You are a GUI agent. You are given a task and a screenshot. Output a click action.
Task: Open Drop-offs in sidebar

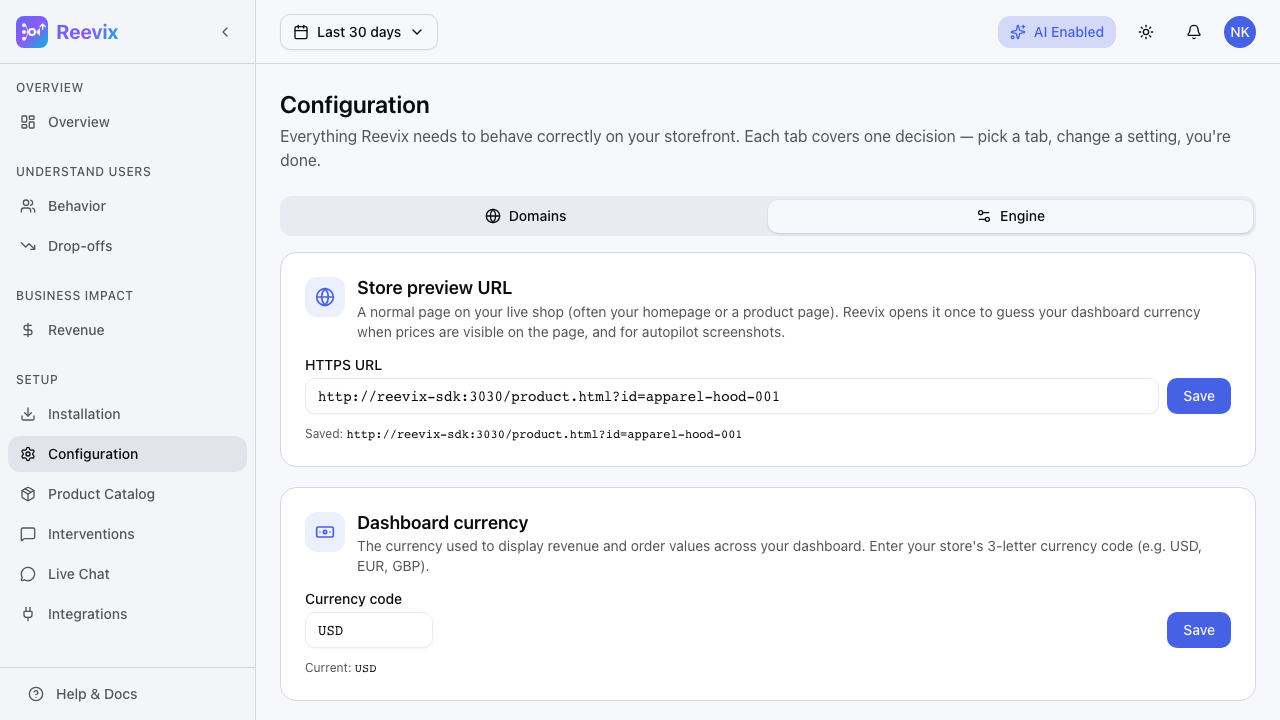(x=127, y=246)
